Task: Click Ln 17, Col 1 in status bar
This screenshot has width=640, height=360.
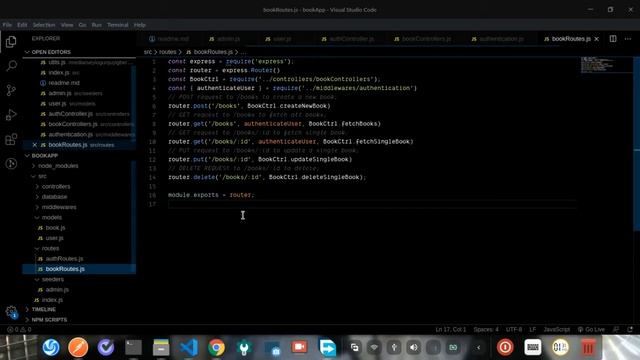Action: (450, 329)
